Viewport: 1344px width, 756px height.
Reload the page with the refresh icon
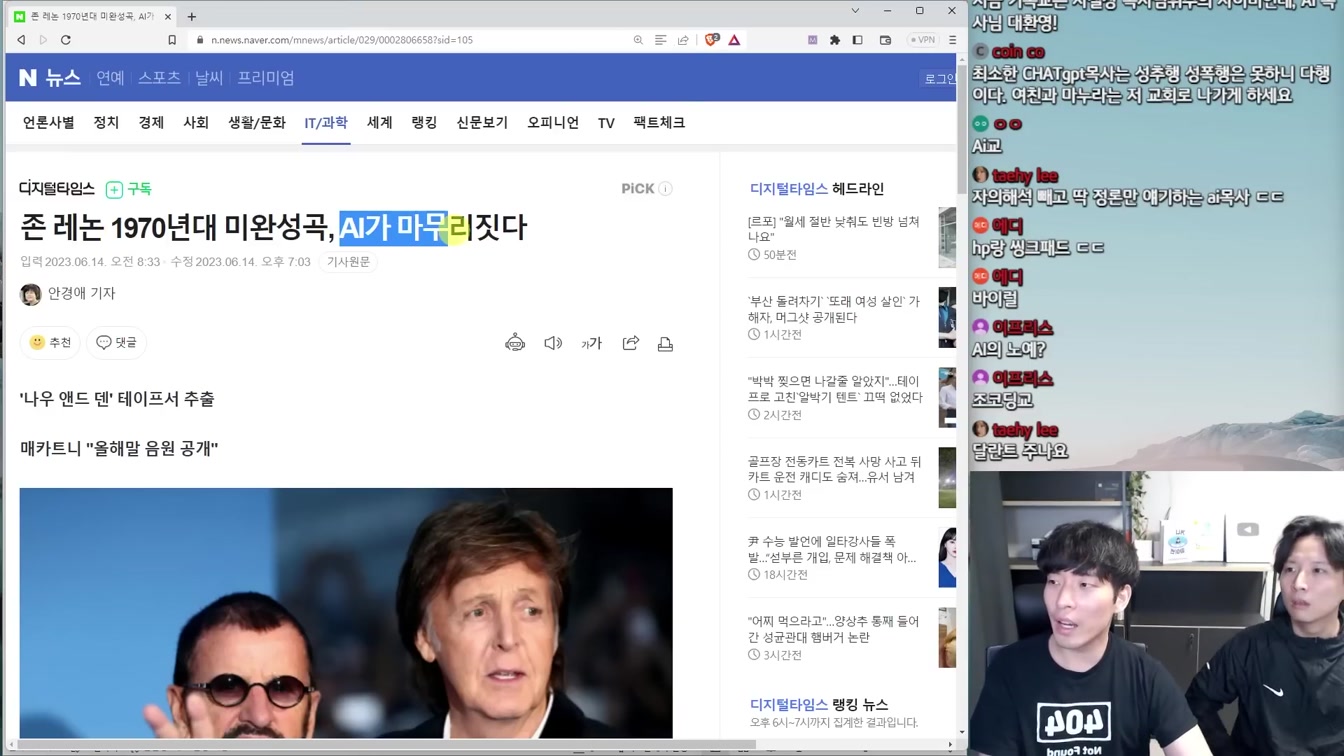coord(66,40)
